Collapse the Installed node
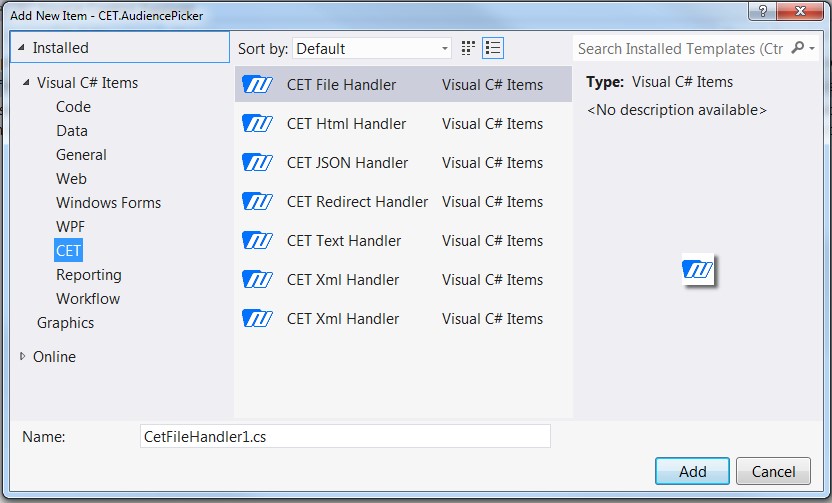The image size is (832, 503). [21, 47]
